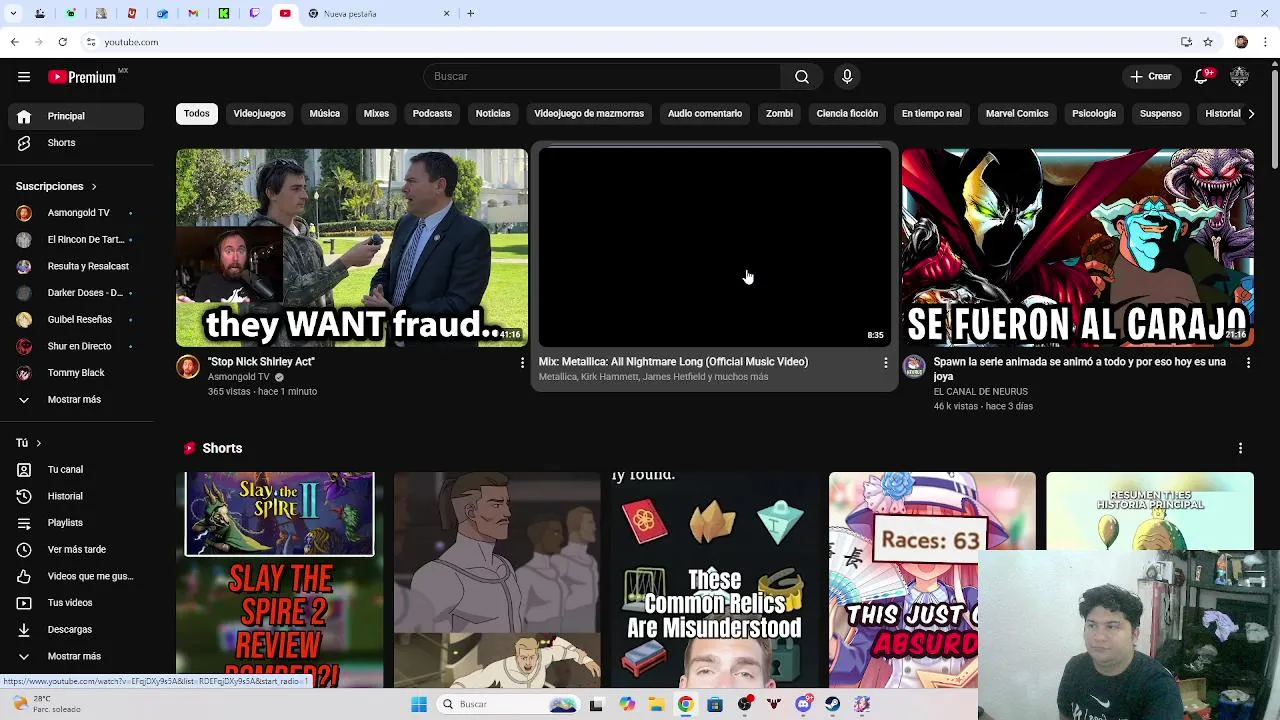Open the YouTube hamburger guide menu
This screenshot has width=1280, height=720.
[x=24, y=77]
